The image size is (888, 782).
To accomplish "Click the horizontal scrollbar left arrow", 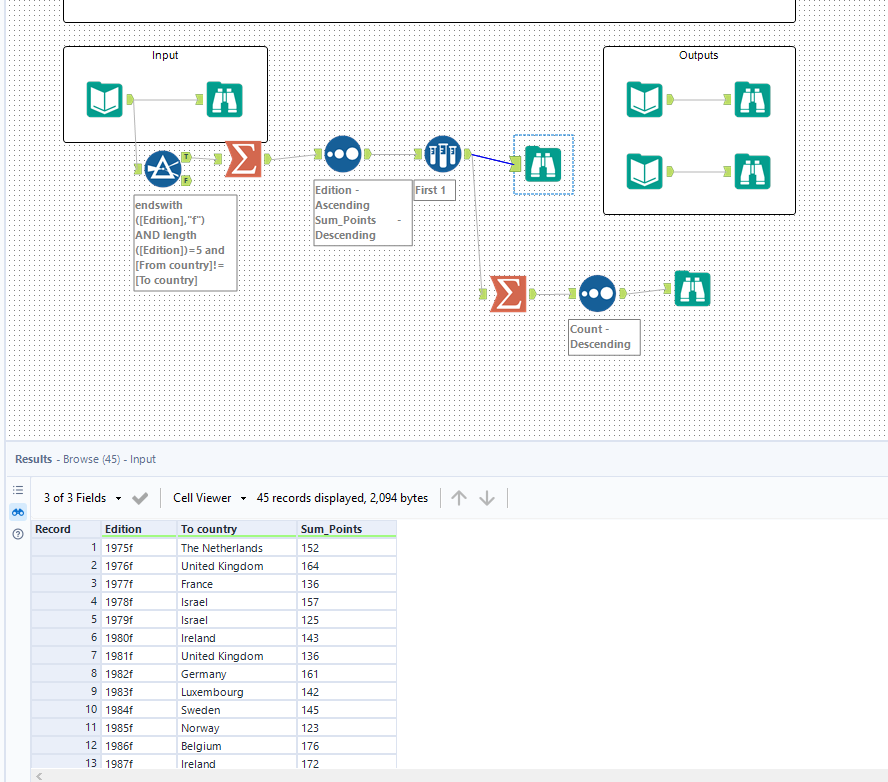I will (39, 776).
